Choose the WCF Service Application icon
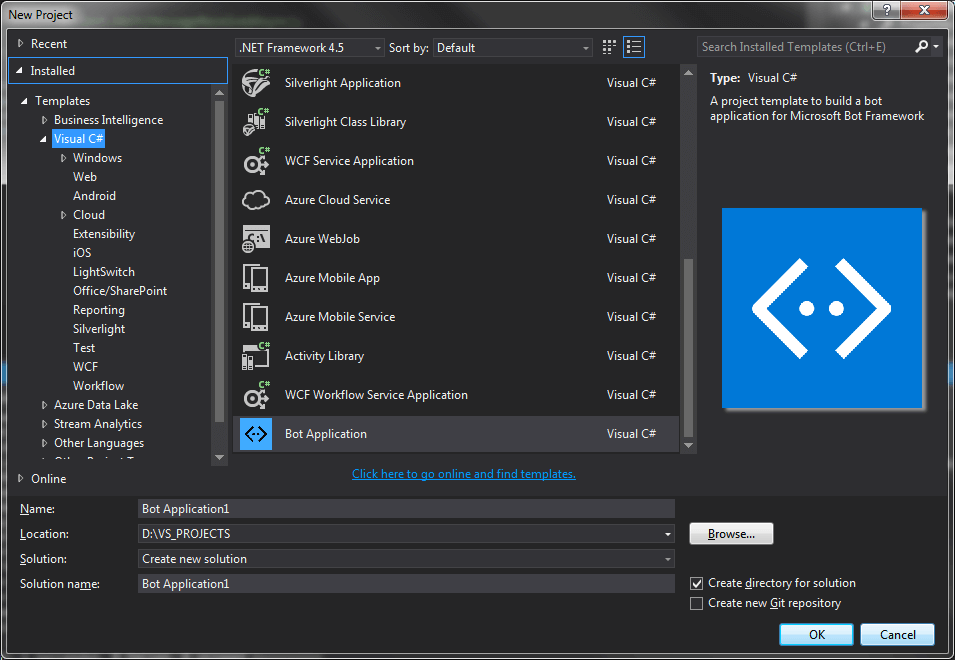 (x=256, y=161)
